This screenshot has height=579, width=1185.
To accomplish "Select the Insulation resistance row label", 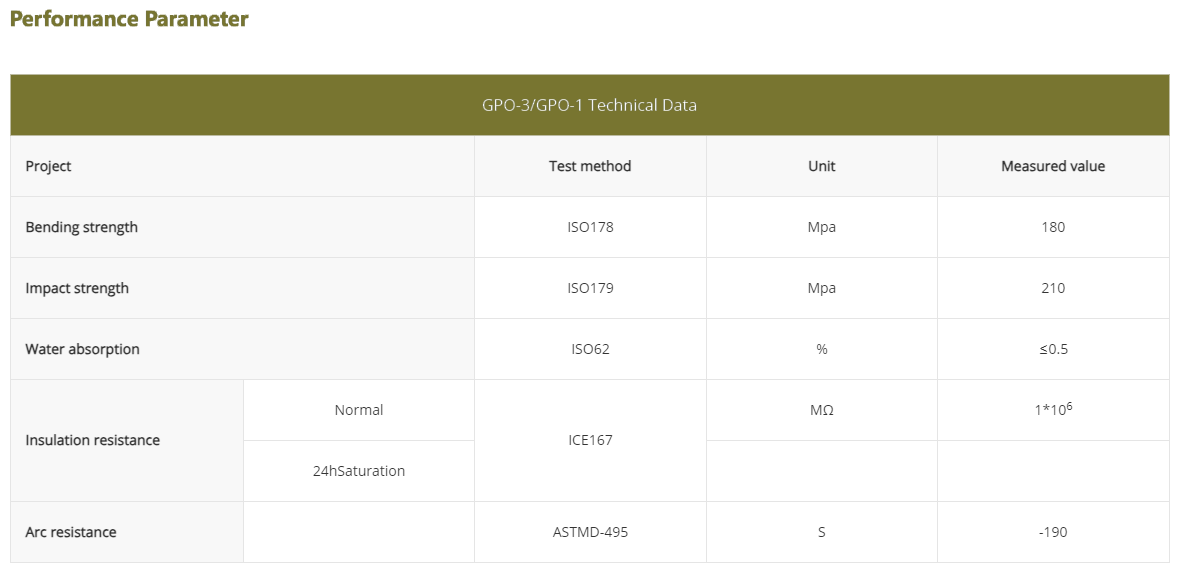I will tap(92, 440).
